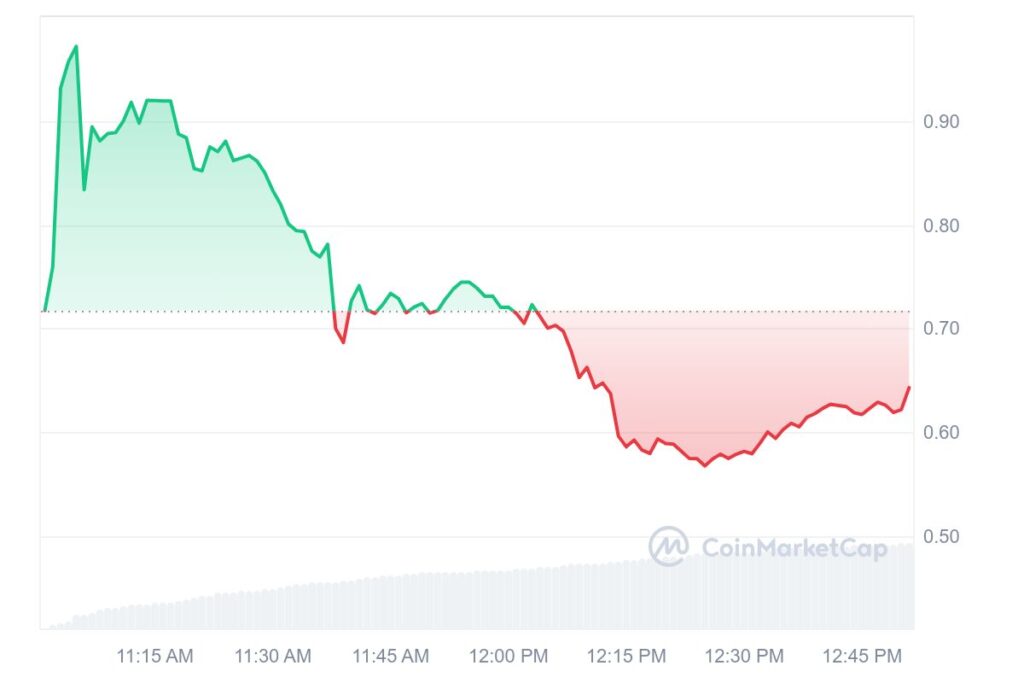Click the highest peak of the green line
Screen dimensions: 1024x683
point(76,46)
